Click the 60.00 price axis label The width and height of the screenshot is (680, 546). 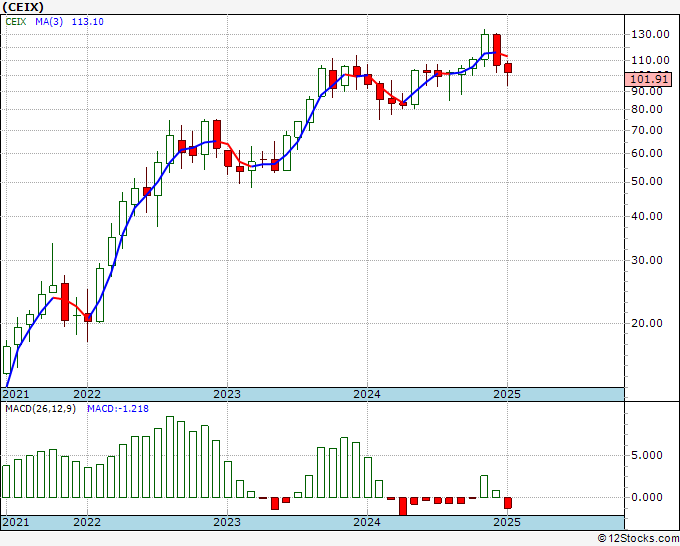(646, 153)
